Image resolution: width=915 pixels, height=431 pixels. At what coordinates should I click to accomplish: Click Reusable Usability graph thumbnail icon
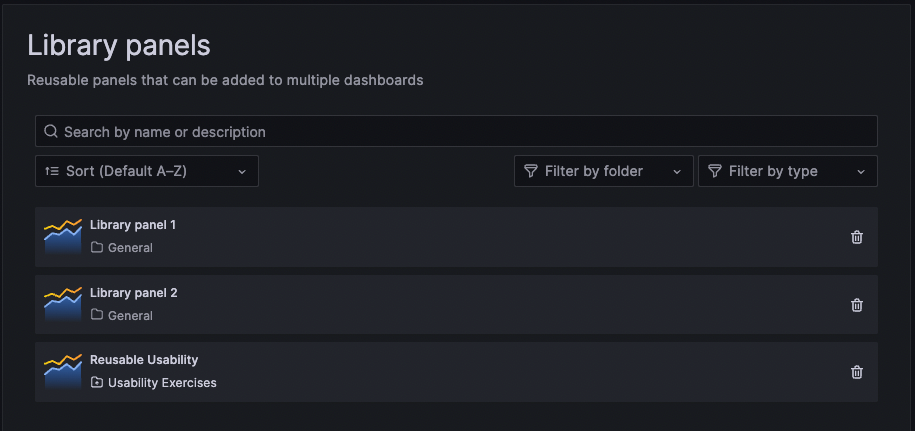click(63, 371)
